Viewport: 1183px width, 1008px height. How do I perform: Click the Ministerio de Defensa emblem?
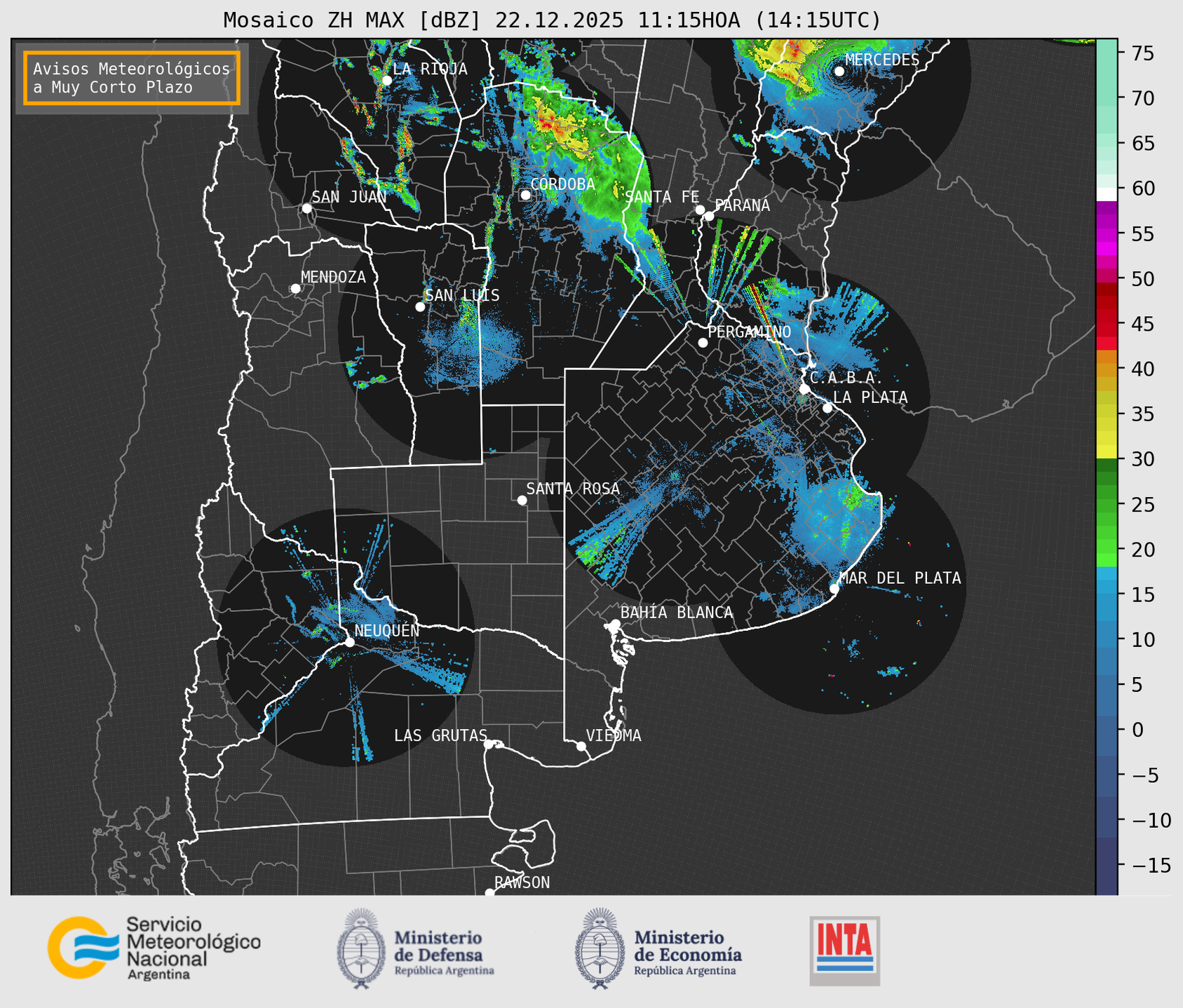point(360,948)
